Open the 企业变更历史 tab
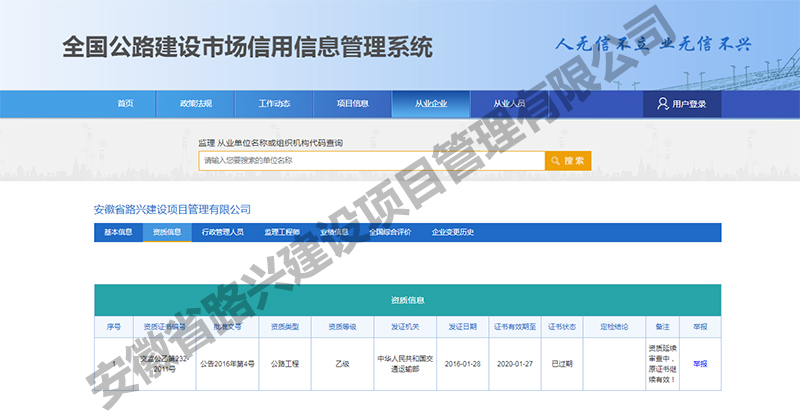The image size is (800, 414). pos(452,232)
